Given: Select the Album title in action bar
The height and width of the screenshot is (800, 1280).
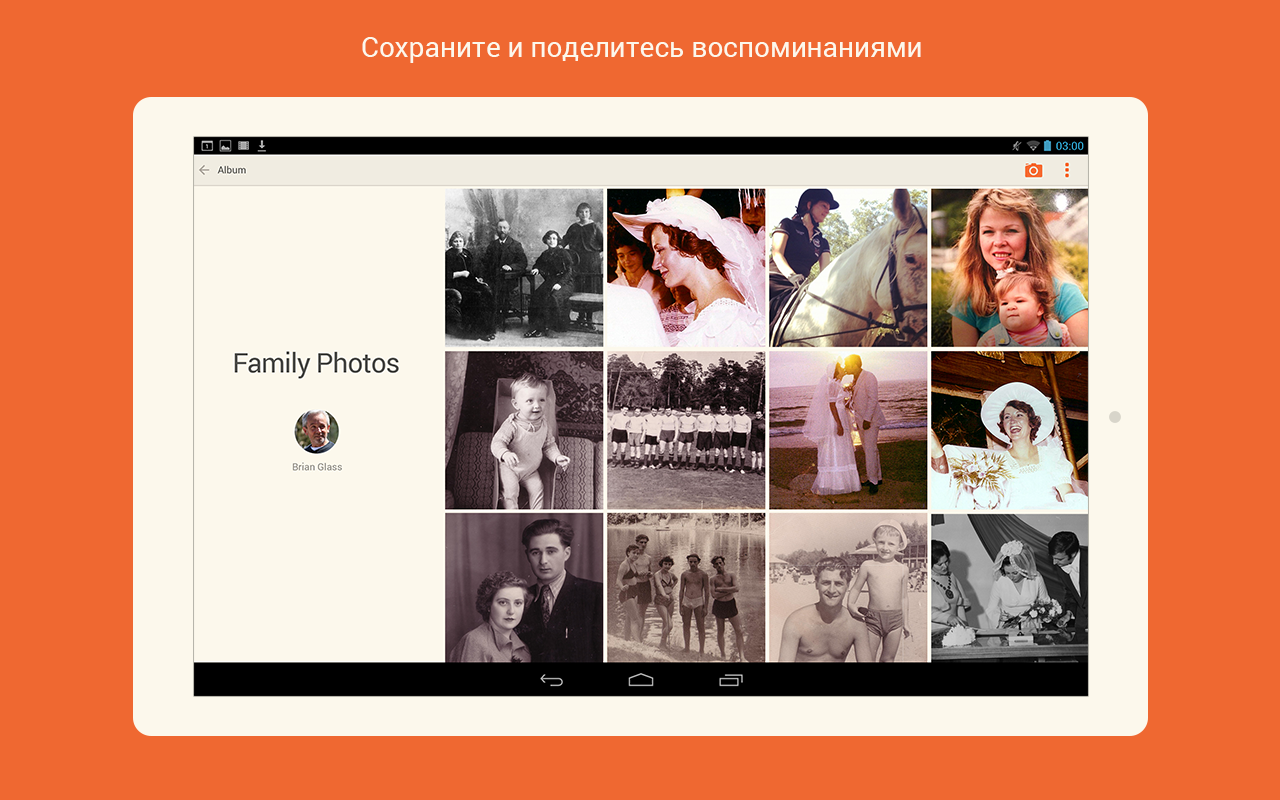Looking at the screenshot, I should [232, 170].
